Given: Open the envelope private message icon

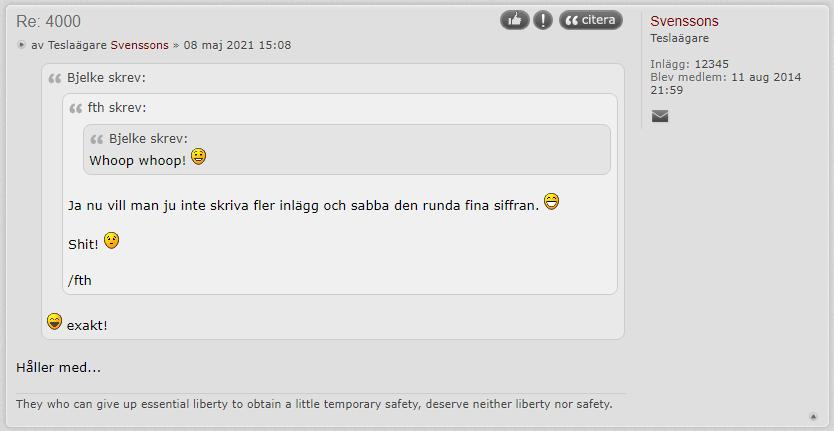Looking at the screenshot, I should pos(660,116).
